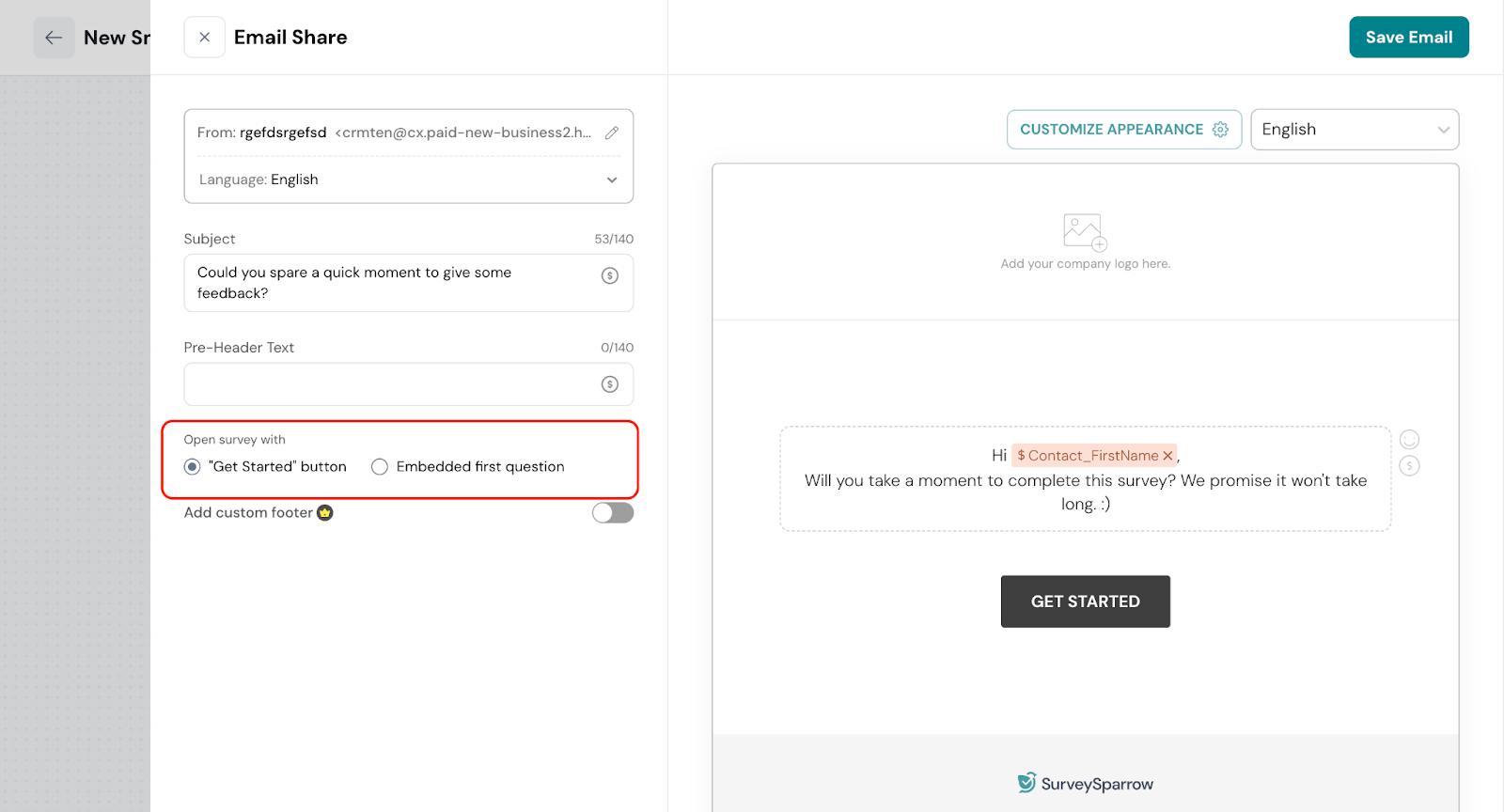Remove the Contact_FirstName variable tag
Viewport: 1504px width, 812px height.
coord(1167,456)
